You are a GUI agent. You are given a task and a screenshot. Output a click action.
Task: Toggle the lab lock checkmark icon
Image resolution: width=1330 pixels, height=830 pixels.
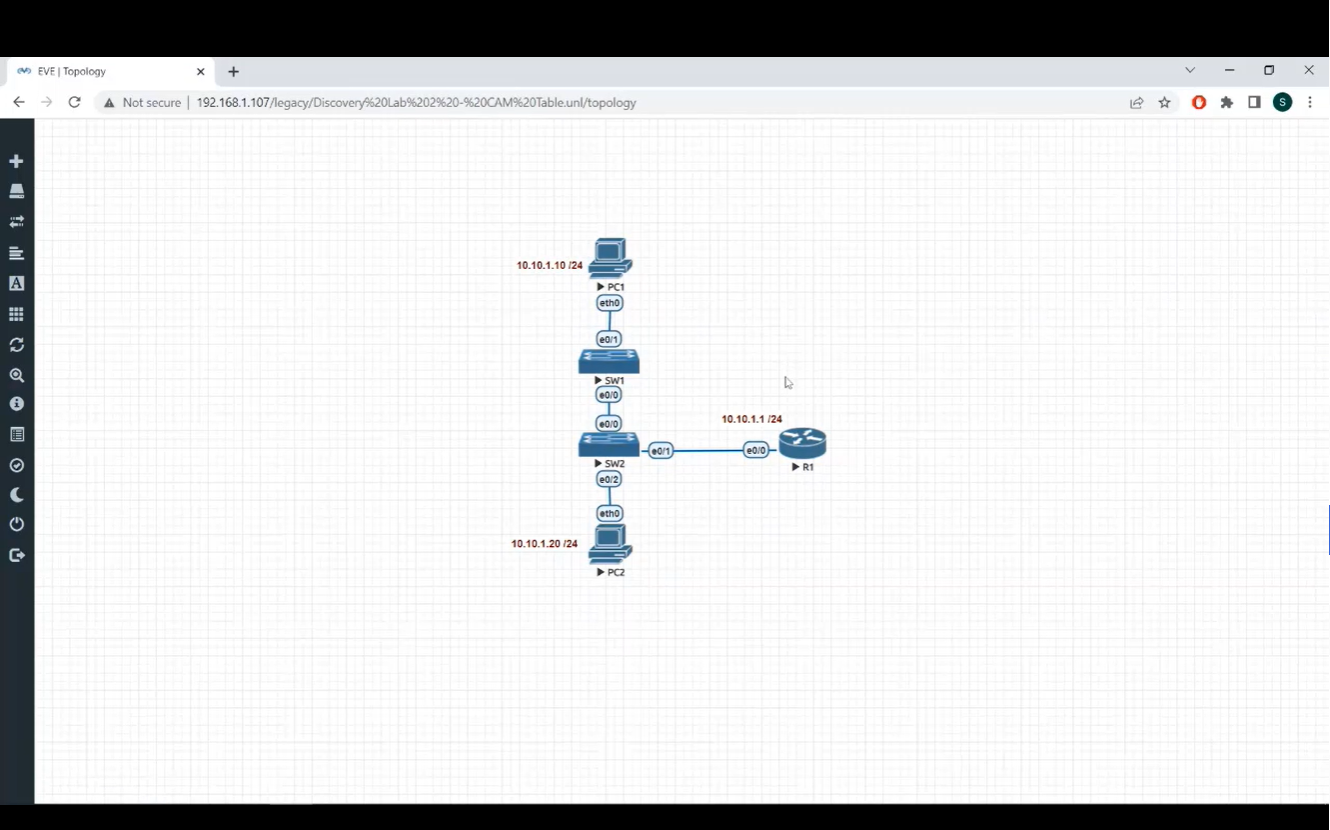pos(16,464)
